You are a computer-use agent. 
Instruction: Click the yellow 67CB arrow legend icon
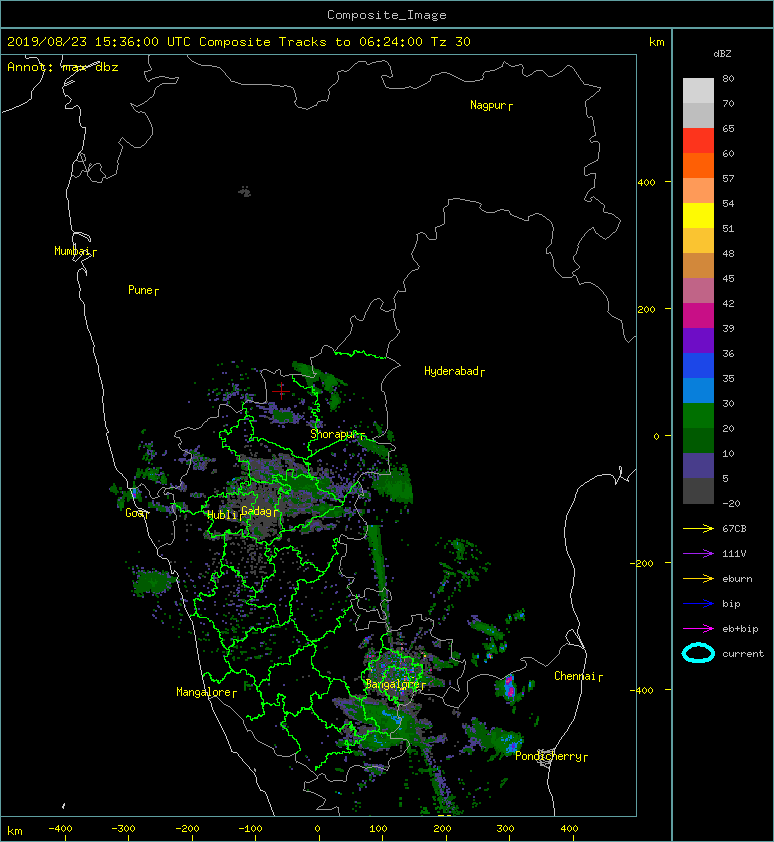(698, 529)
